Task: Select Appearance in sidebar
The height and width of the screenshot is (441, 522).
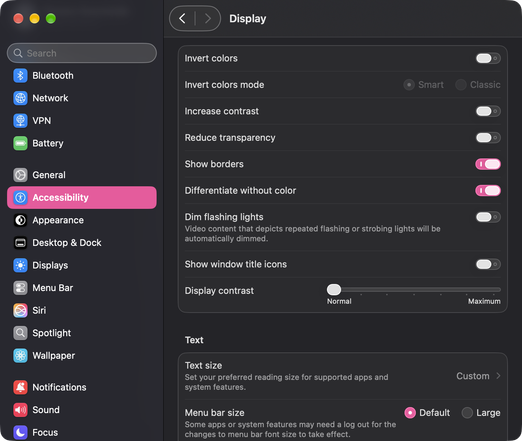Action: tap(82, 220)
